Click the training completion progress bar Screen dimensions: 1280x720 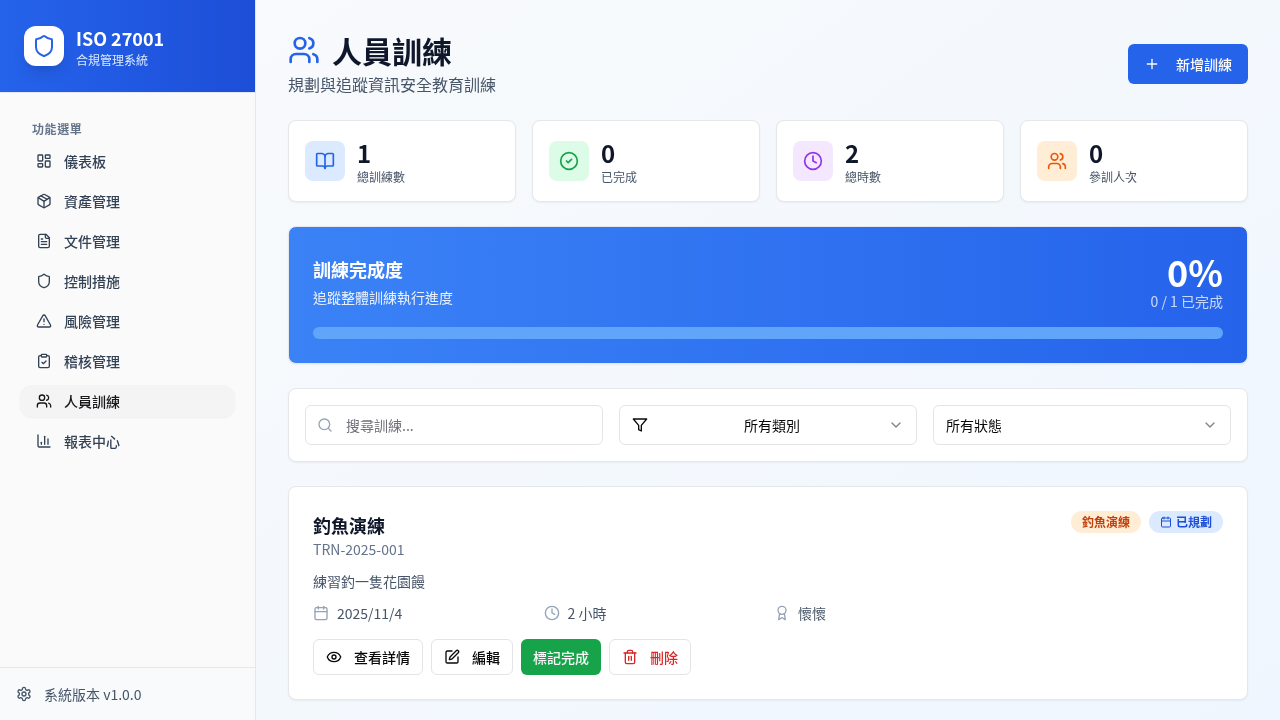[x=767, y=333]
